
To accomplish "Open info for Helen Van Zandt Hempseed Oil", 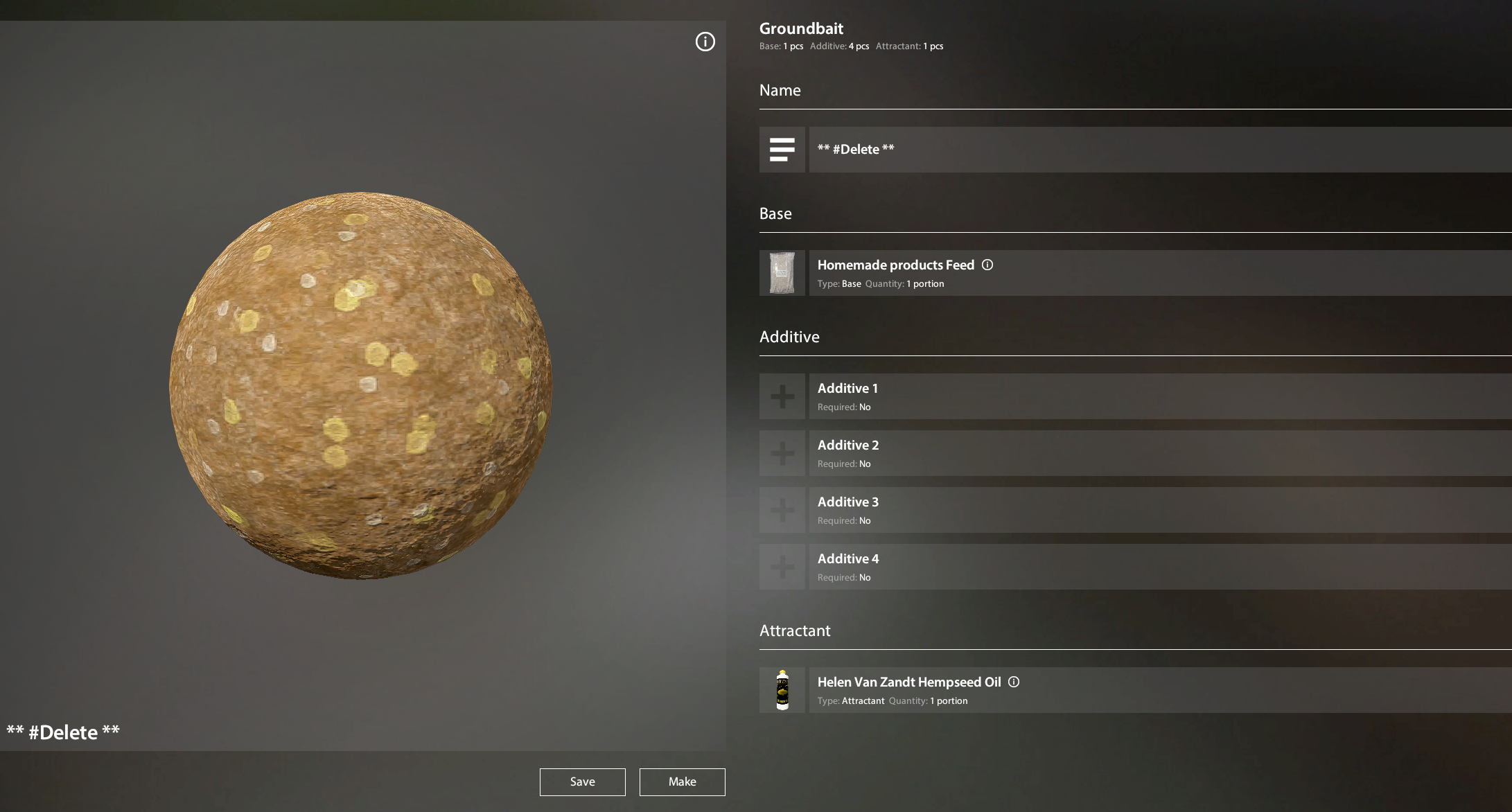I will [x=1014, y=682].
